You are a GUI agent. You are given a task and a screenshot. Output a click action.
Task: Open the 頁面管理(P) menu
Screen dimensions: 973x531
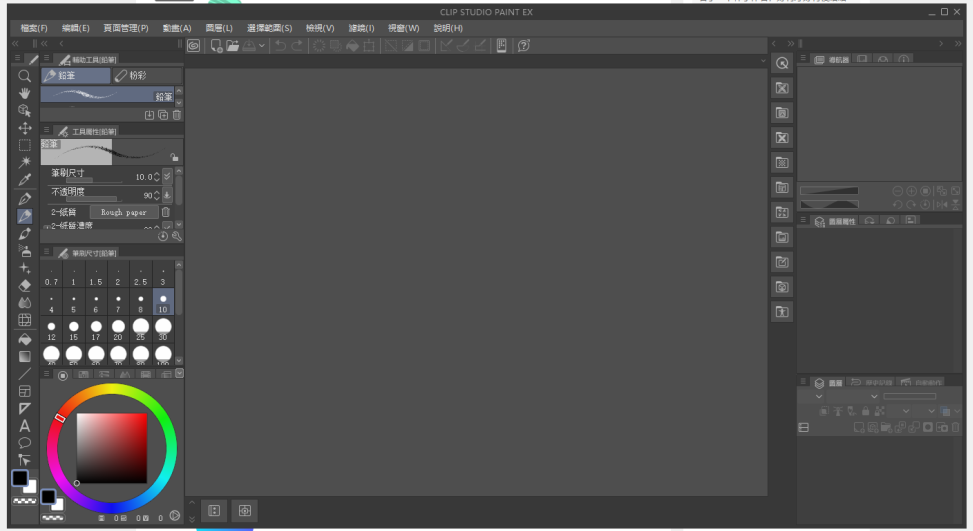[125, 29]
